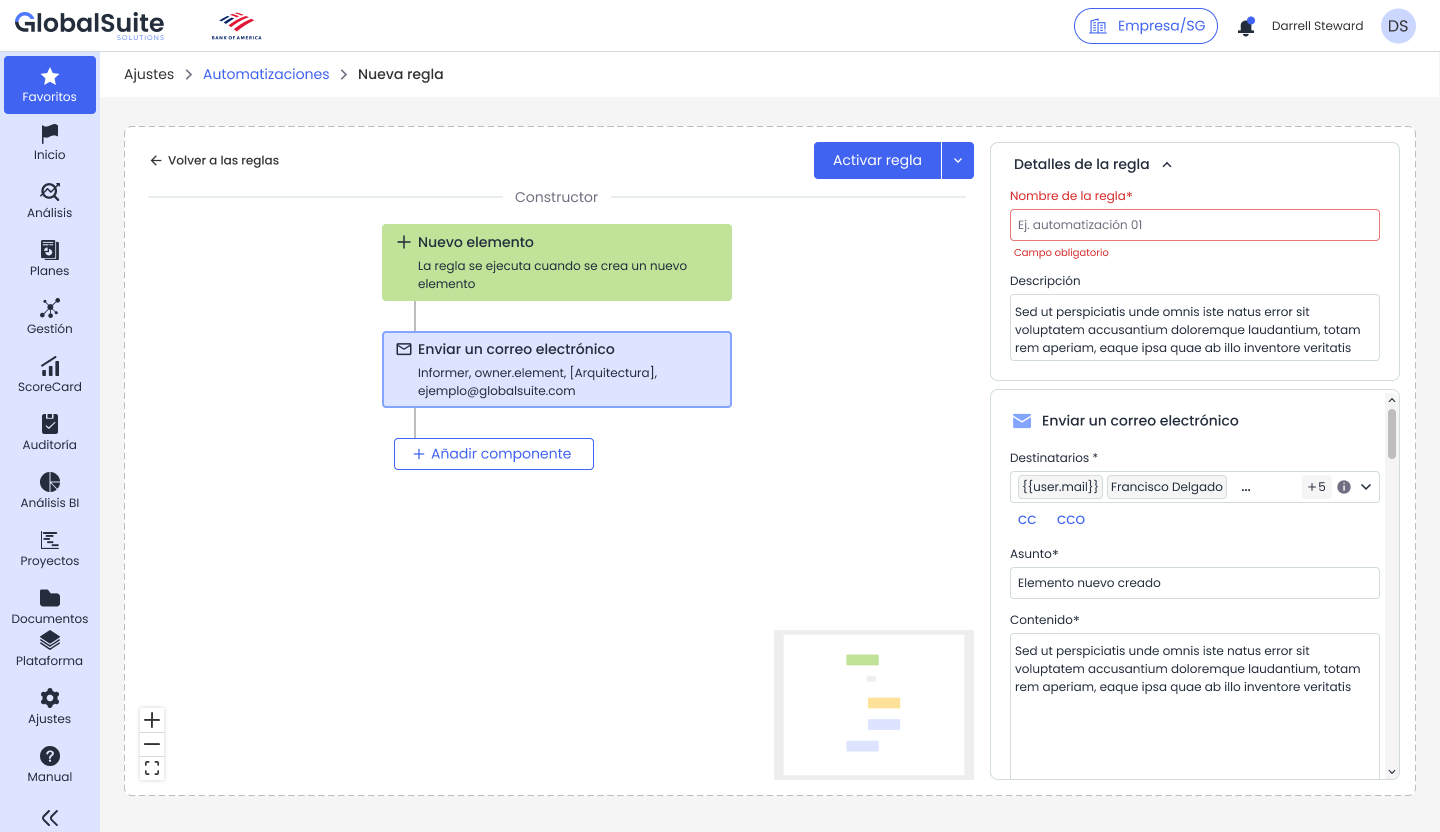Image resolution: width=1440 pixels, height=832 pixels.
Task: Click Ajustes in the breadcrumb
Action: [149, 74]
